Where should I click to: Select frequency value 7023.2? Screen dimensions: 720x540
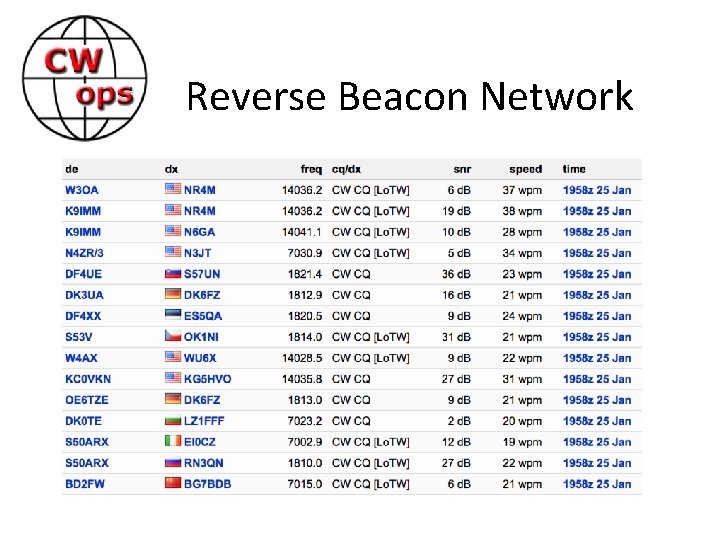tap(305, 421)
